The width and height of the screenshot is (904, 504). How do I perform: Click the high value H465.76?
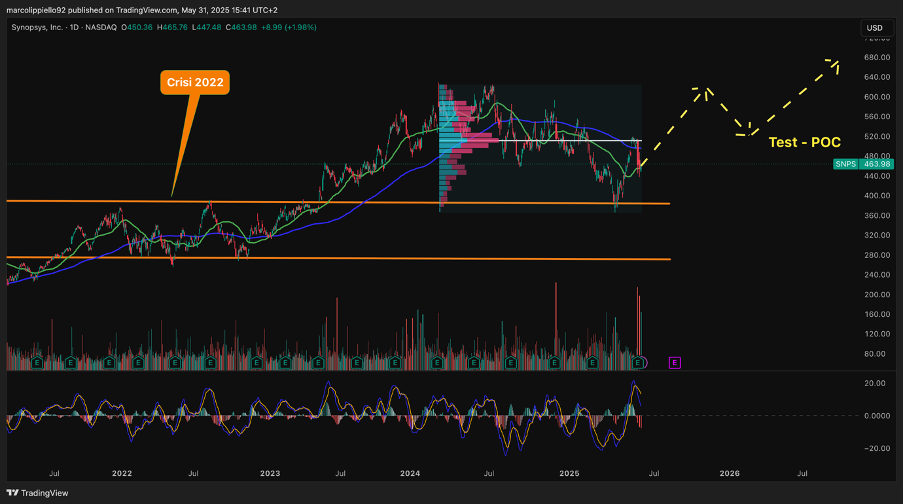click(172, 27)
